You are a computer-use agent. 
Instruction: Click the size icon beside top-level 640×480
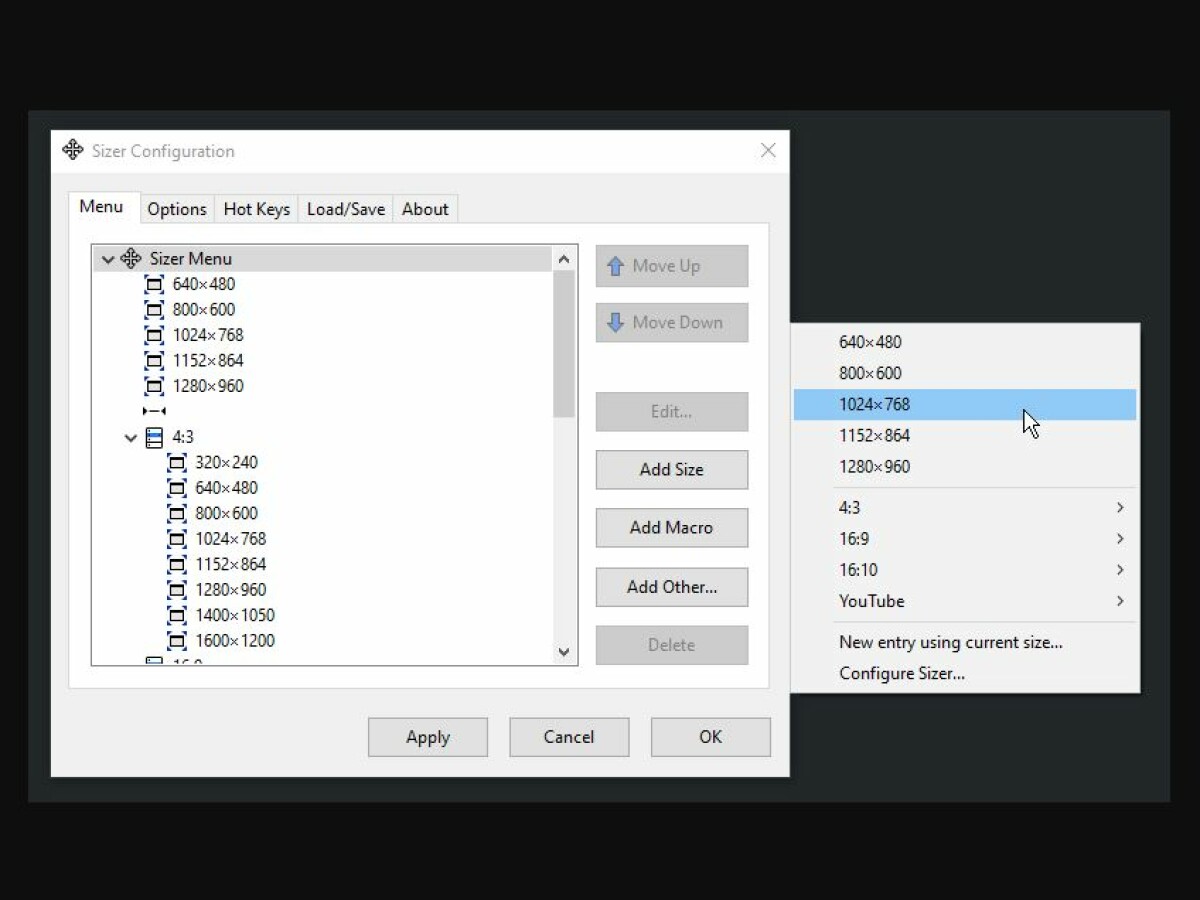click(154, 284)
